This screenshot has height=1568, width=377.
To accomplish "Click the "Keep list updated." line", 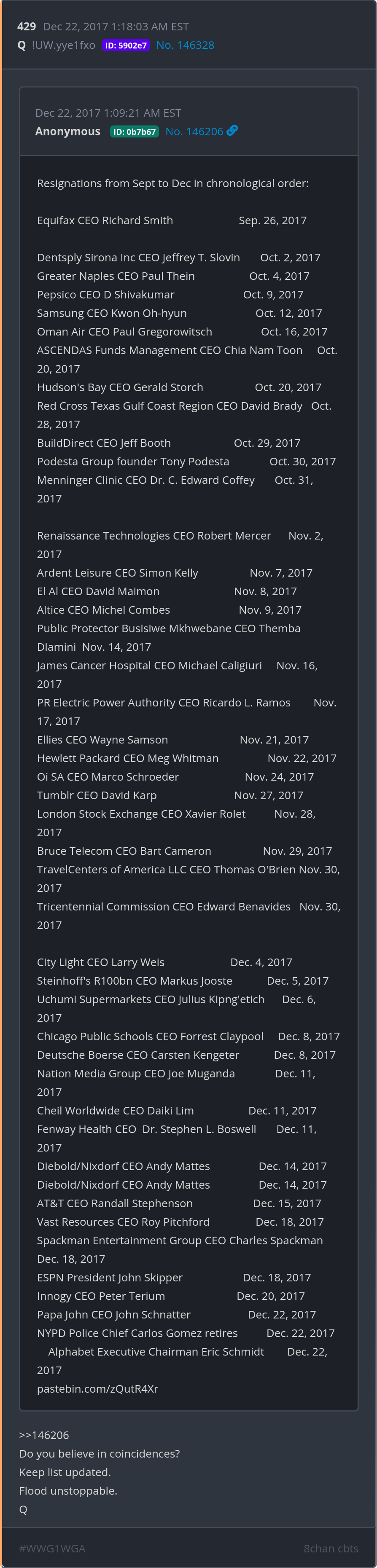I will pos(65,1472).
